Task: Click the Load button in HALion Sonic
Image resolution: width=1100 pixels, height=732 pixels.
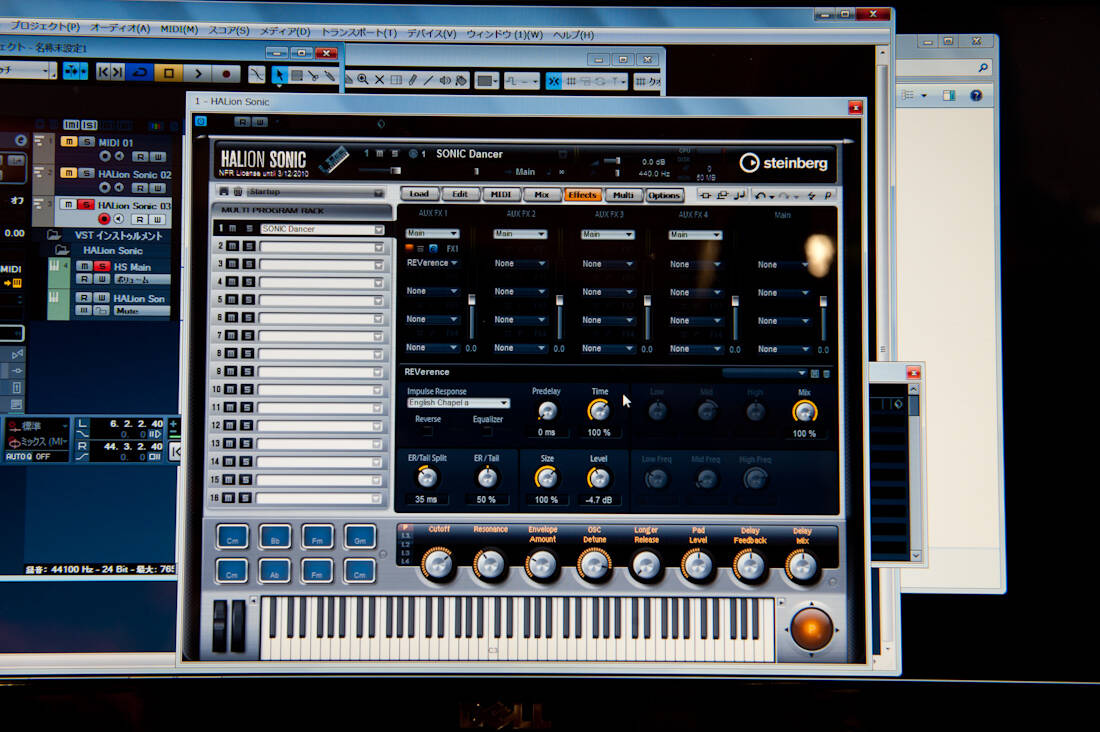Action: point(420,193)
